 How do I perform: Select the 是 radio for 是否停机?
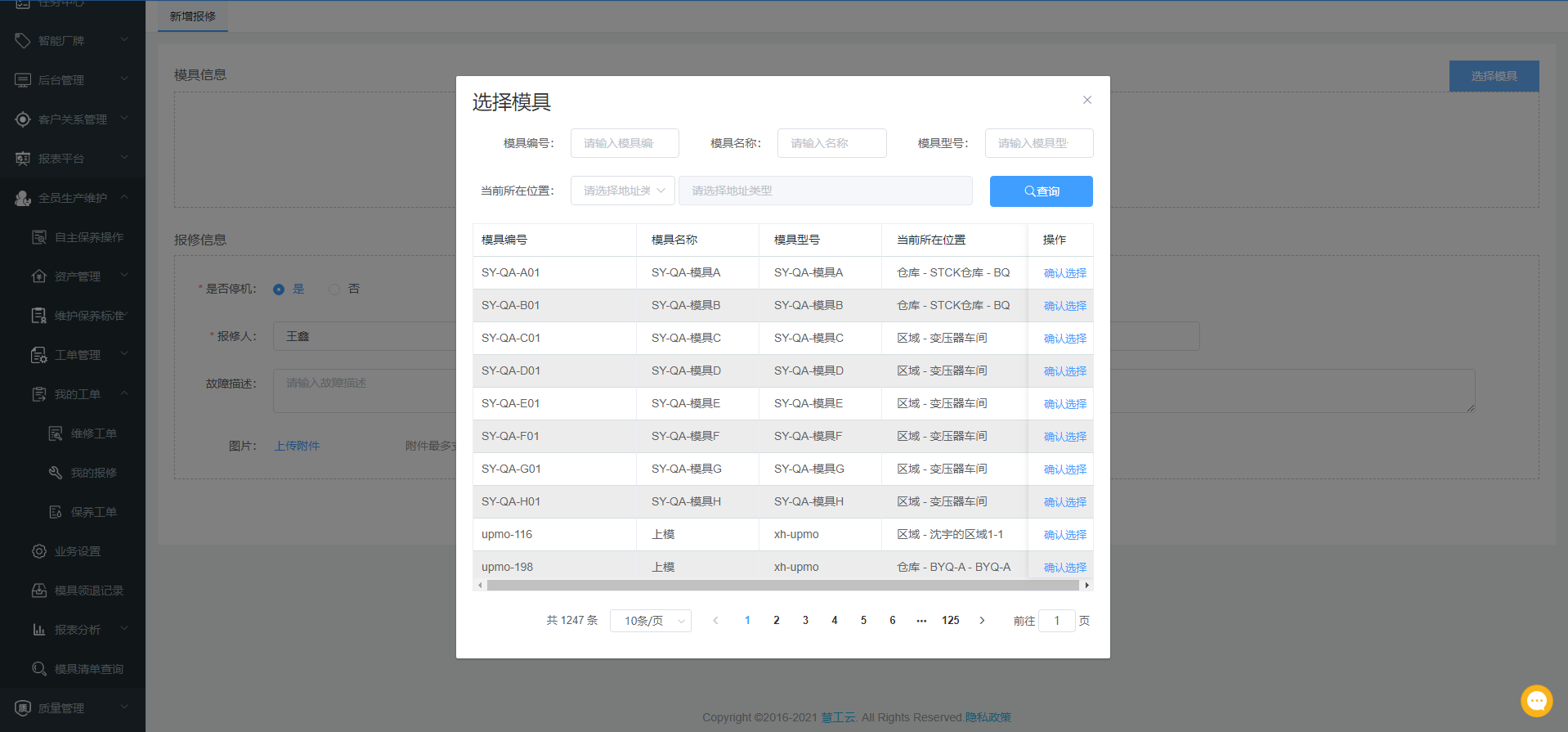pos(279,290)
